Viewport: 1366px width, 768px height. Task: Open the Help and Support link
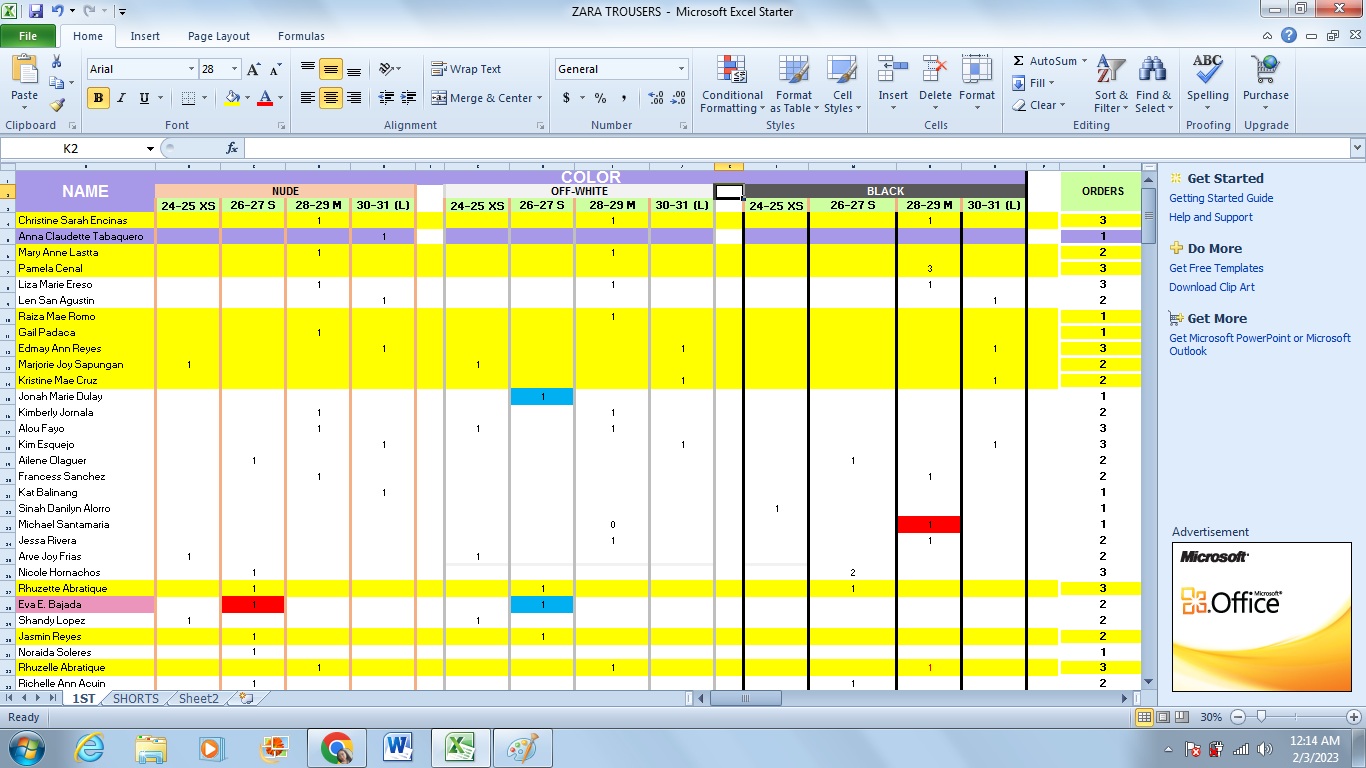[1211, 217]
